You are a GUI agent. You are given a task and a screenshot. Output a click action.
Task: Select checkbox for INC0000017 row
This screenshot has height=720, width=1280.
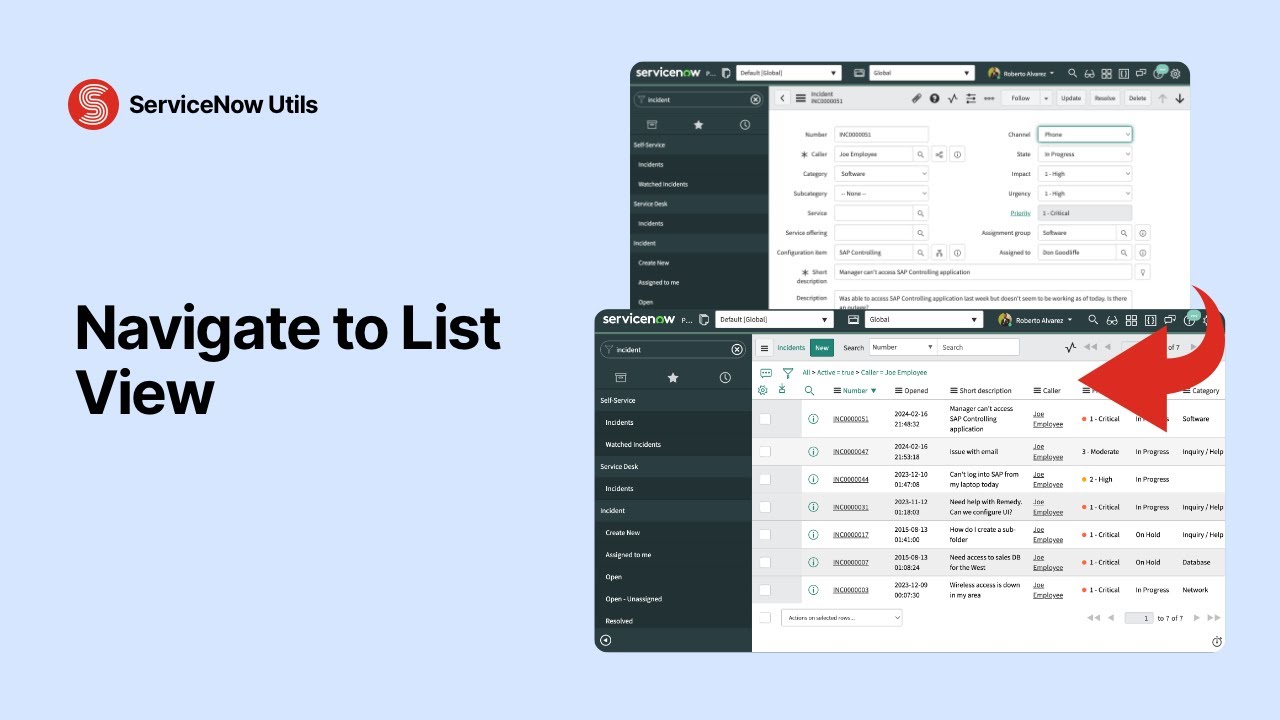(765, 534)
